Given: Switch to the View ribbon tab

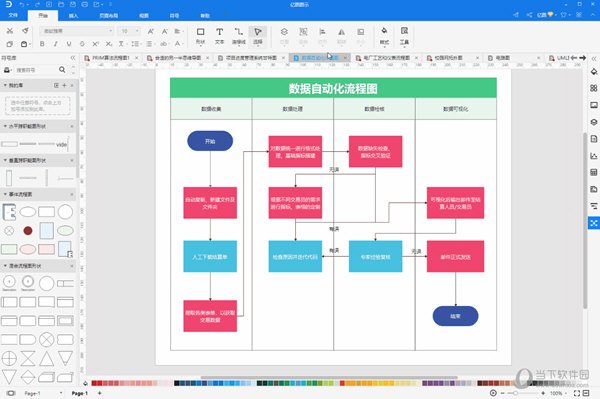Looking at the screenshot, I should click(144, 15).
